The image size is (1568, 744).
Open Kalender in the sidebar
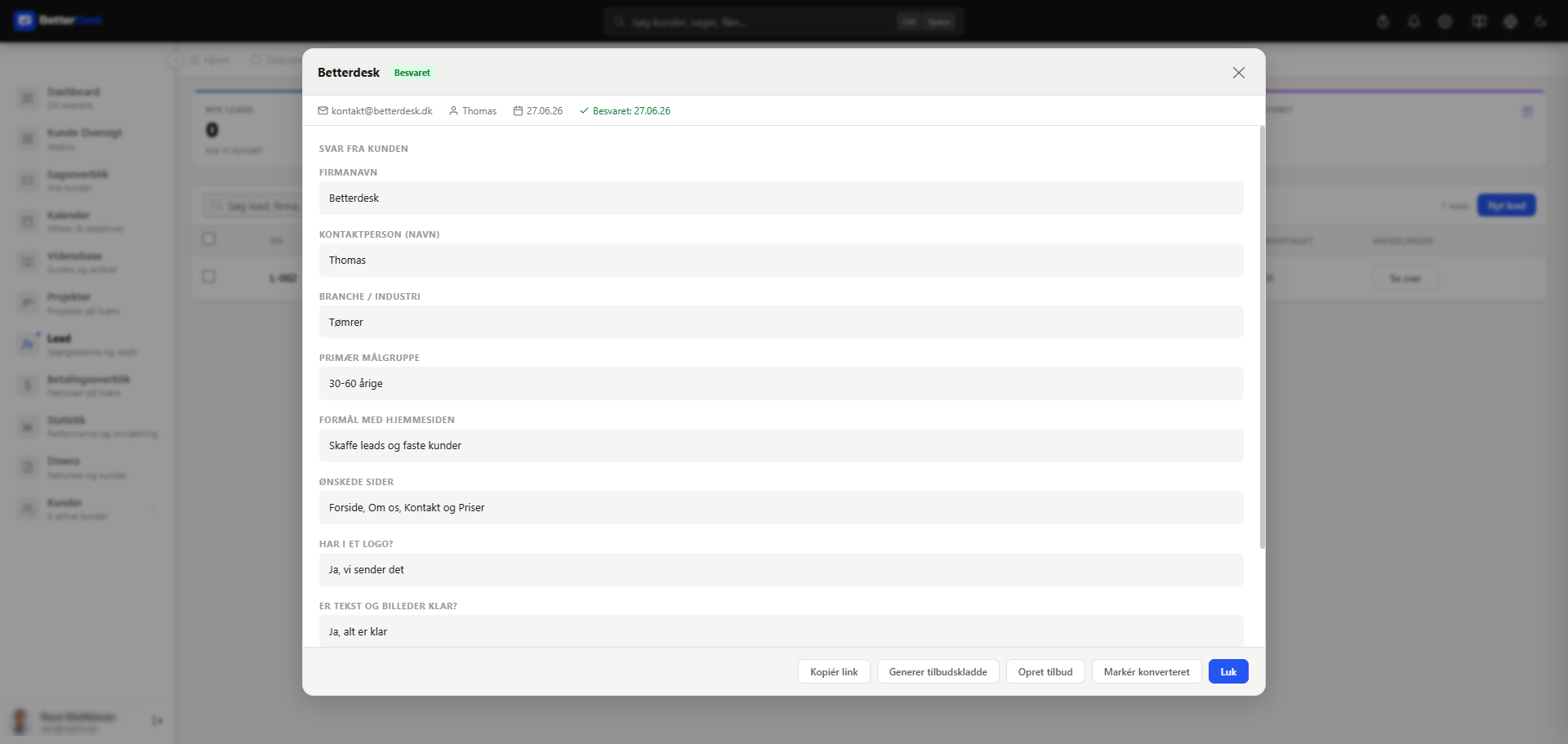[86, 221]
